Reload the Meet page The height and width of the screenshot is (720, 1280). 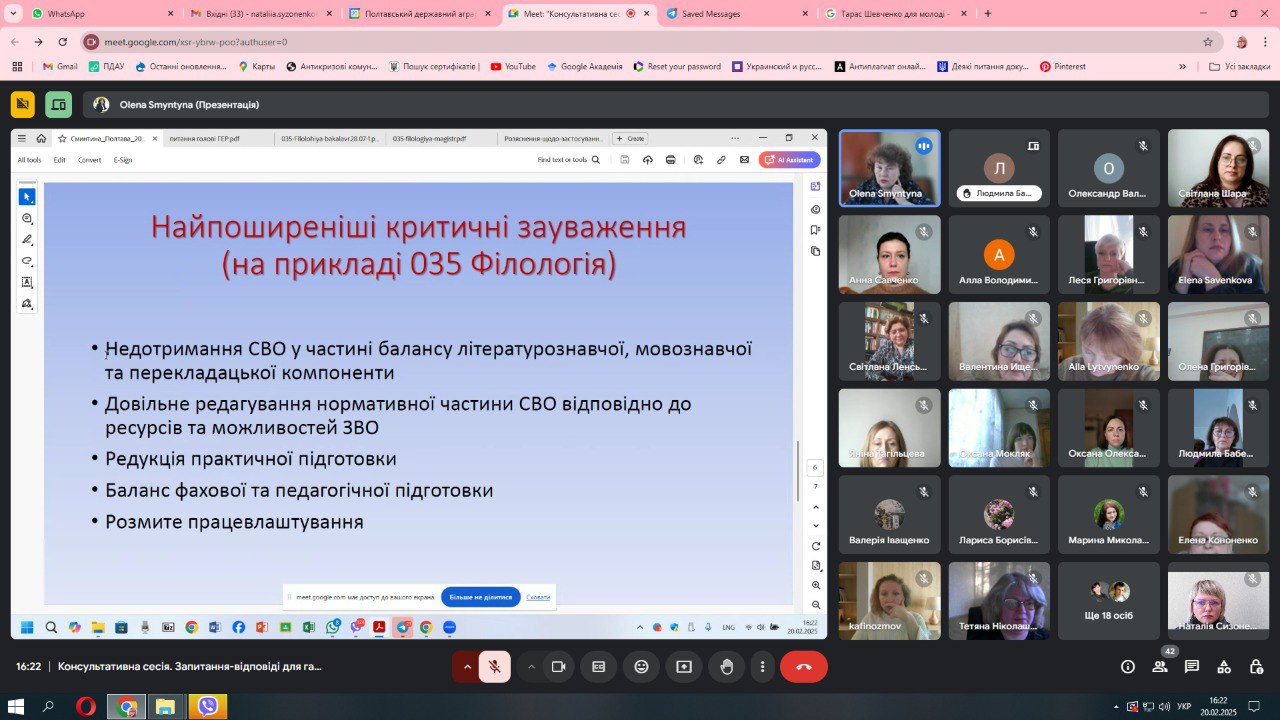(x=63, y=42)
